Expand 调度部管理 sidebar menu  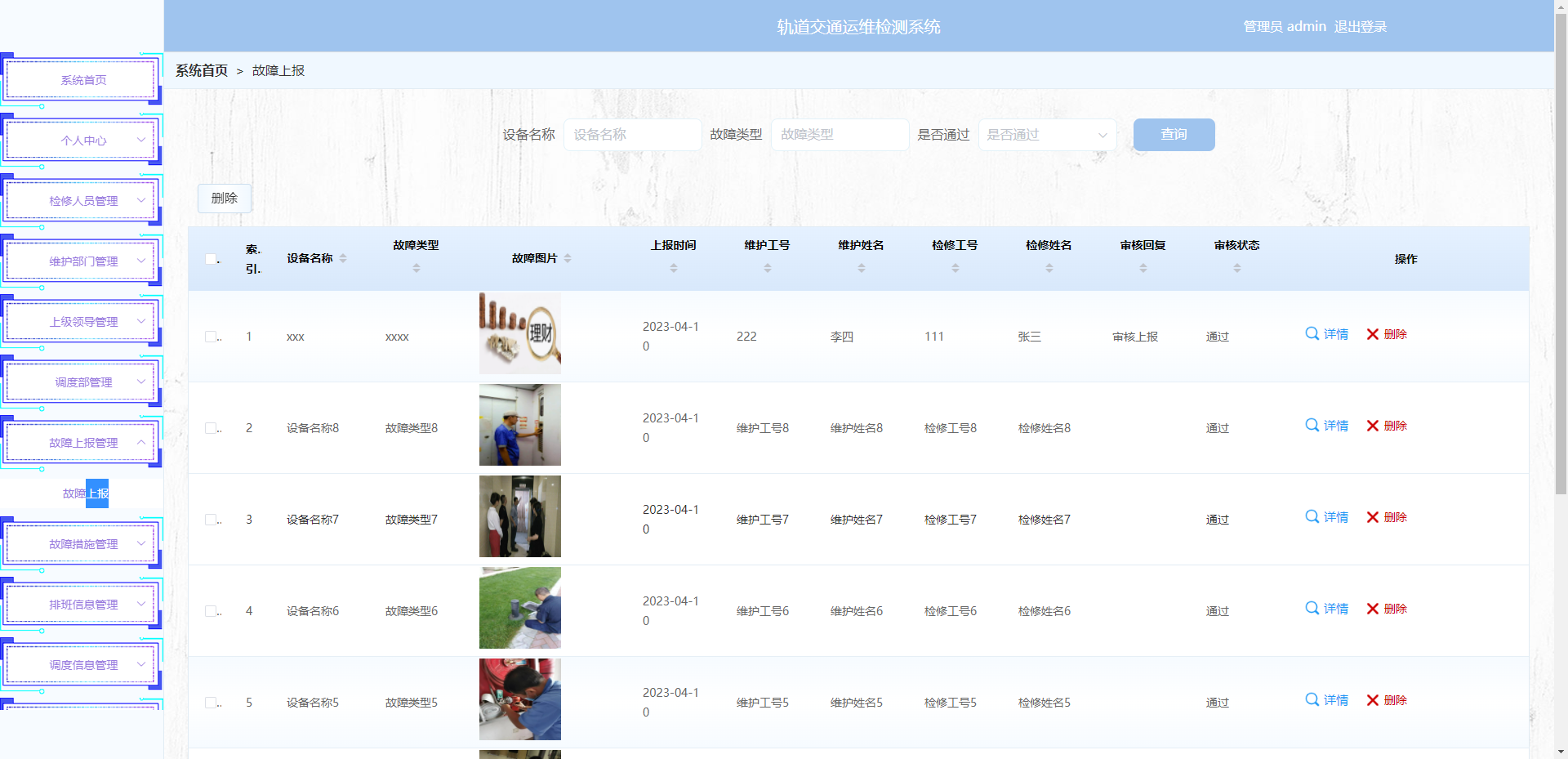(x=82, y=382)
